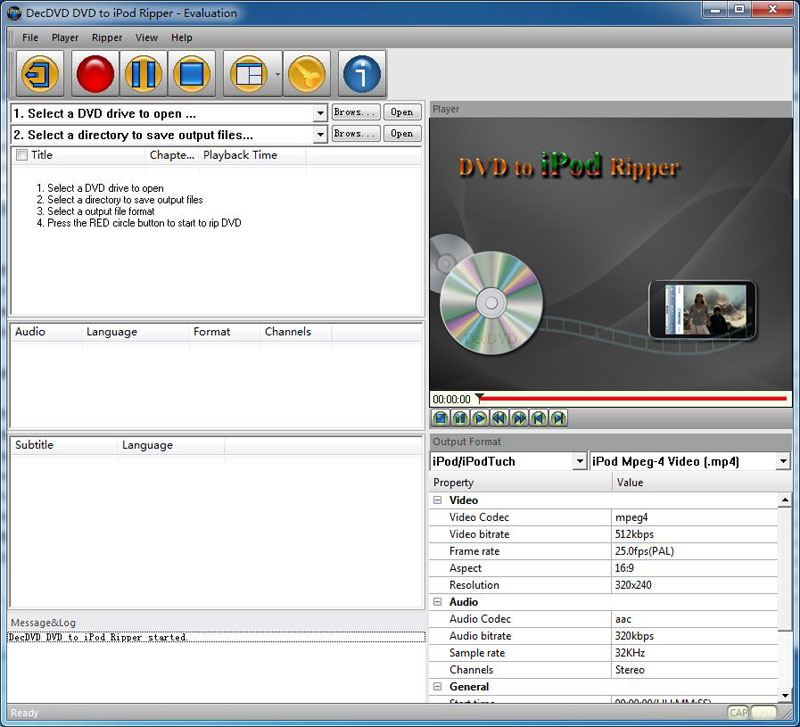The height and width of the screenshot is (727, 800).
Task: Toggle the Title select-all checkbox
Action: (22, 155)
